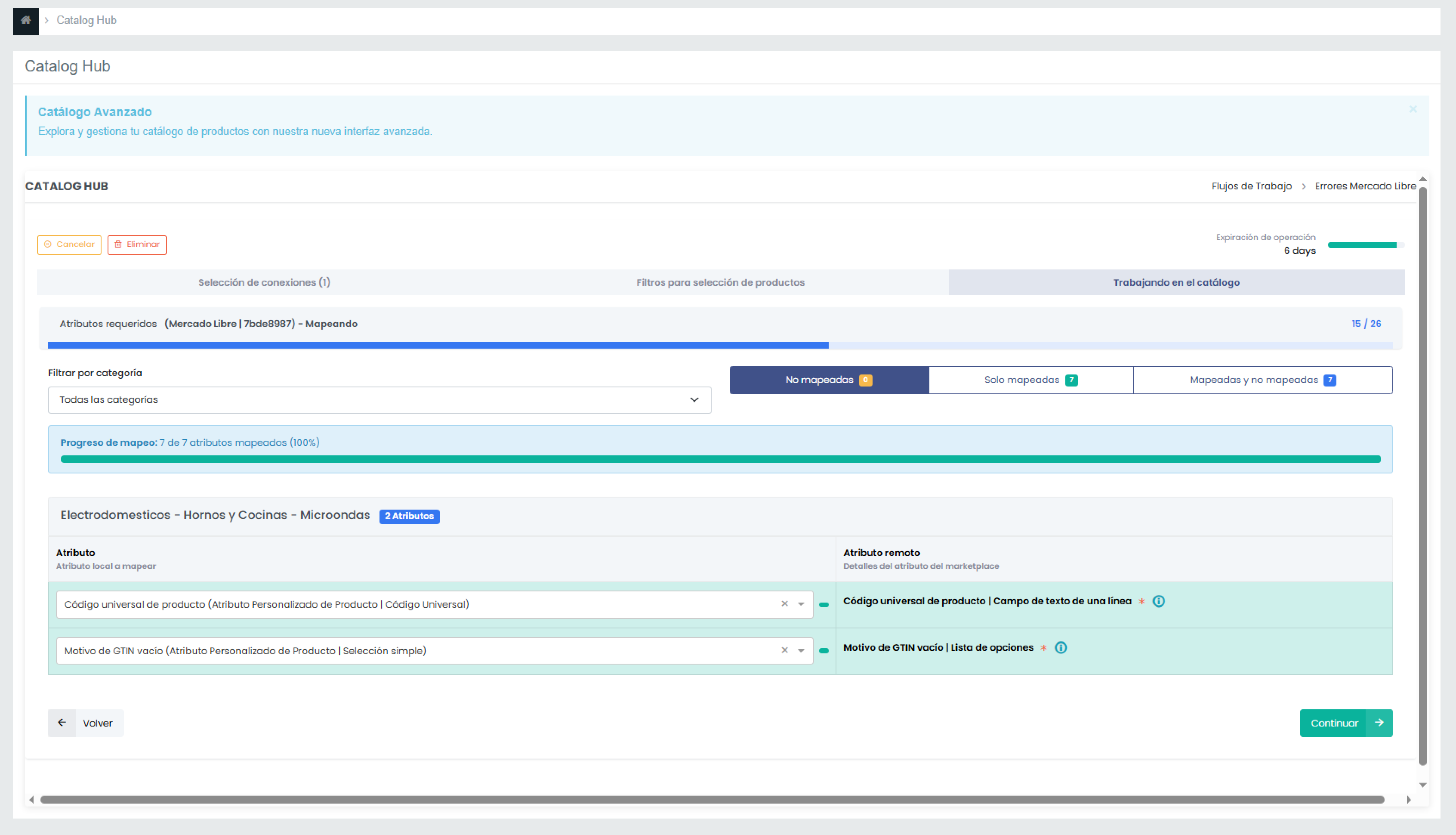The width and height of the screenshot is (1456, 835).
Task: Clear the Código universal de producto selection
Action: tap(785, 604)
